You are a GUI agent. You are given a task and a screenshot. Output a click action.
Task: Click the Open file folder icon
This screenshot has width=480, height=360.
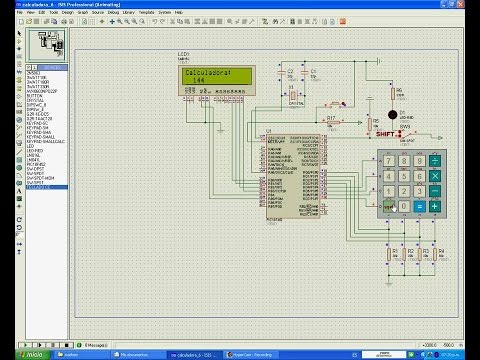click(x=29, y=22)
